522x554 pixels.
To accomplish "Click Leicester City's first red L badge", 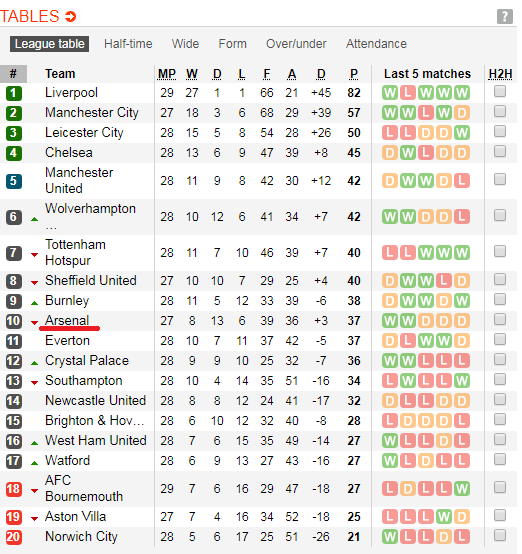I will tap(390, 133).
